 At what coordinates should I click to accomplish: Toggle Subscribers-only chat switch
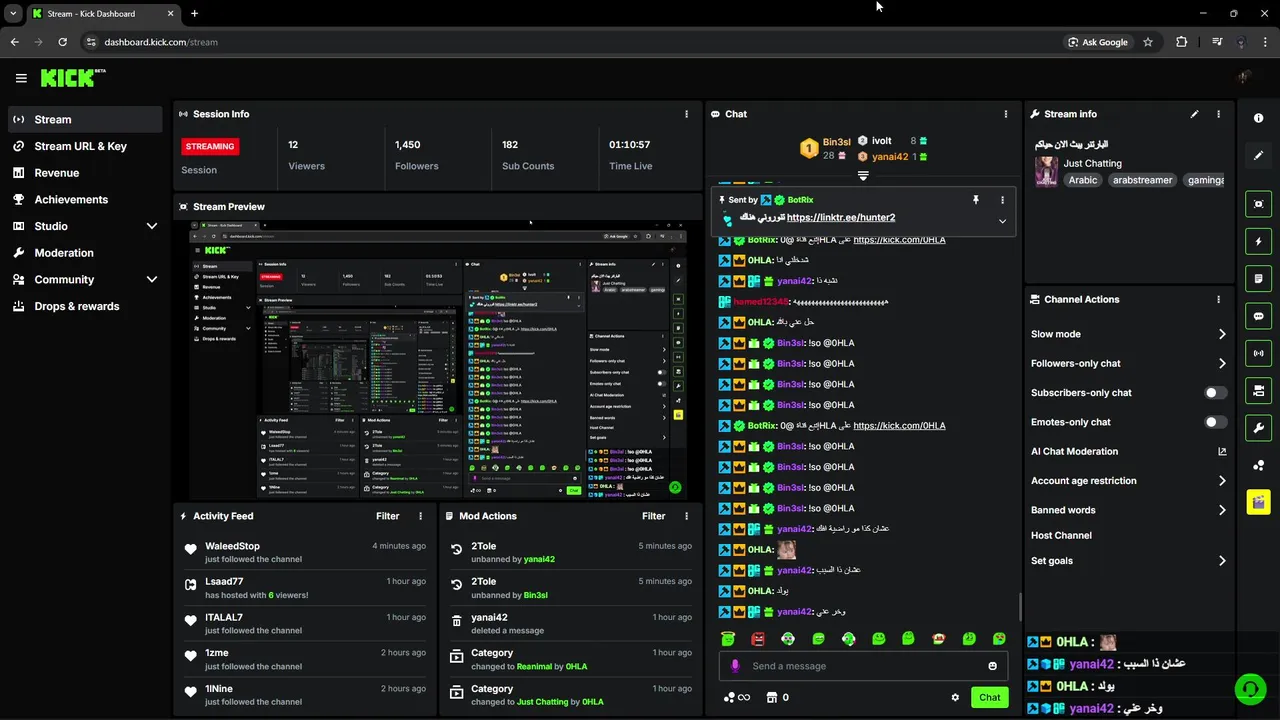[x=1215, y=393]
